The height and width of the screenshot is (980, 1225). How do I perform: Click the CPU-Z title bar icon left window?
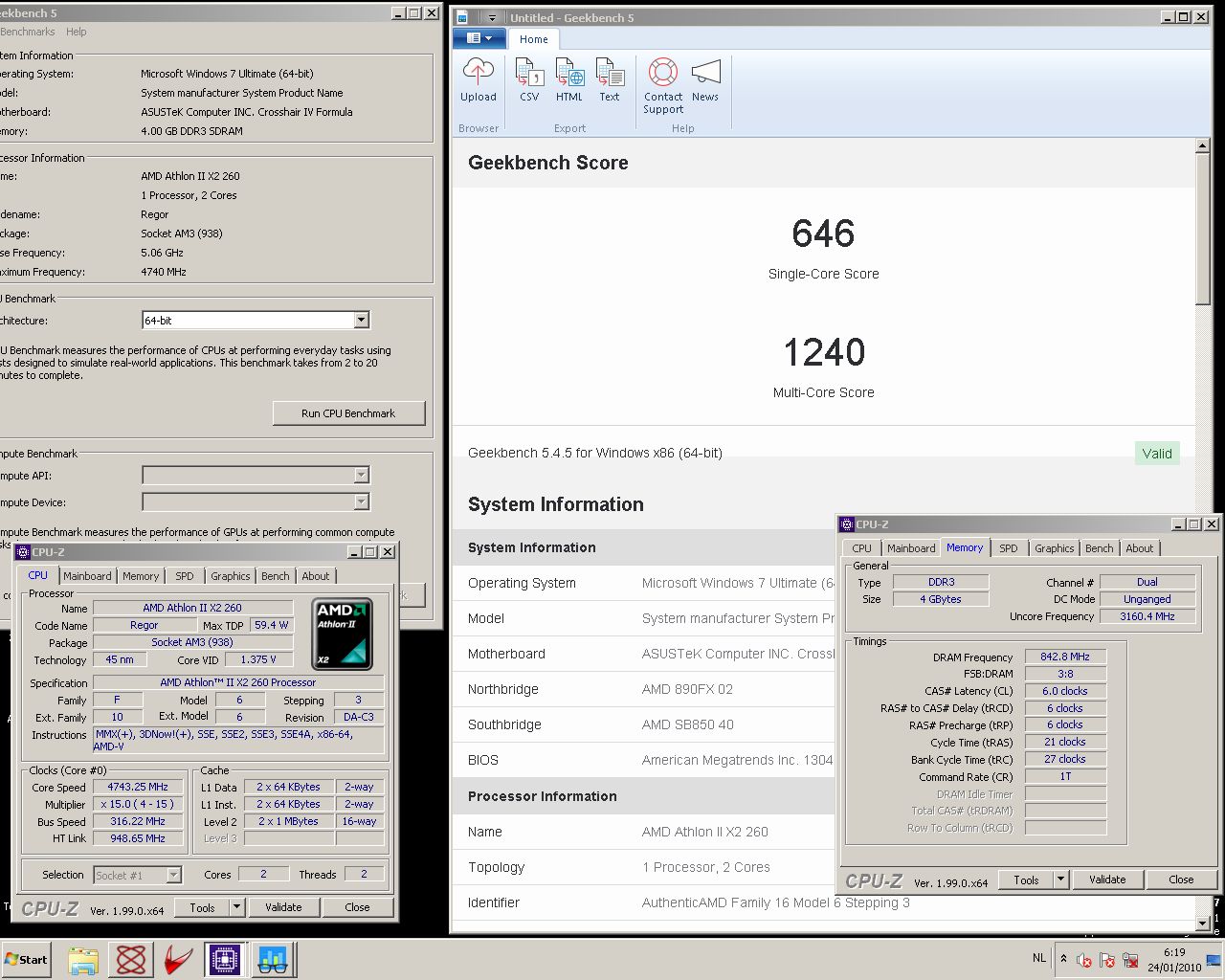24,552
